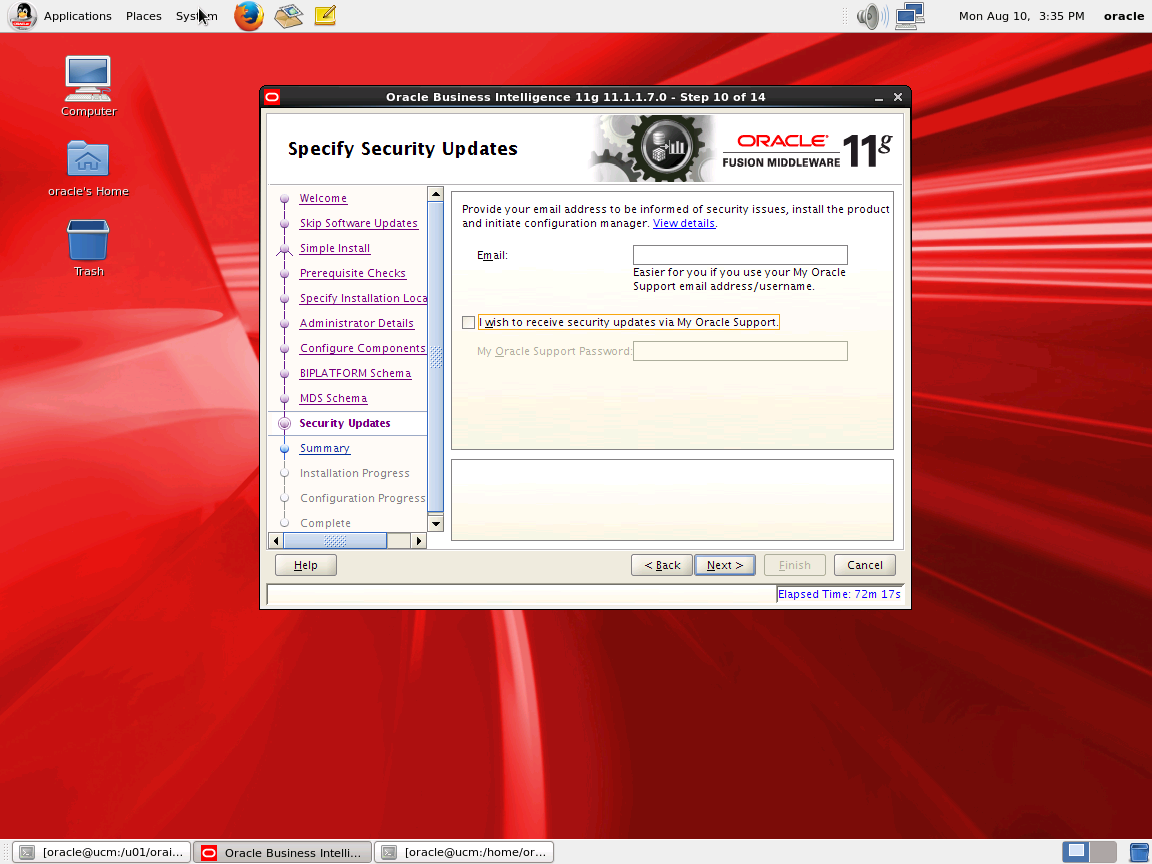The height and width of the screenshot is (864, 1152).
Task: Go to the MDS Schema step
Action: (334, 398)
